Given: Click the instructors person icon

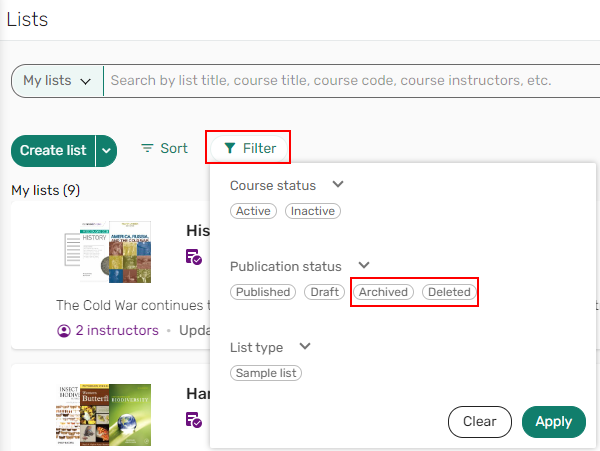Looking at the screenshot, I should click(x=65, y=330).
